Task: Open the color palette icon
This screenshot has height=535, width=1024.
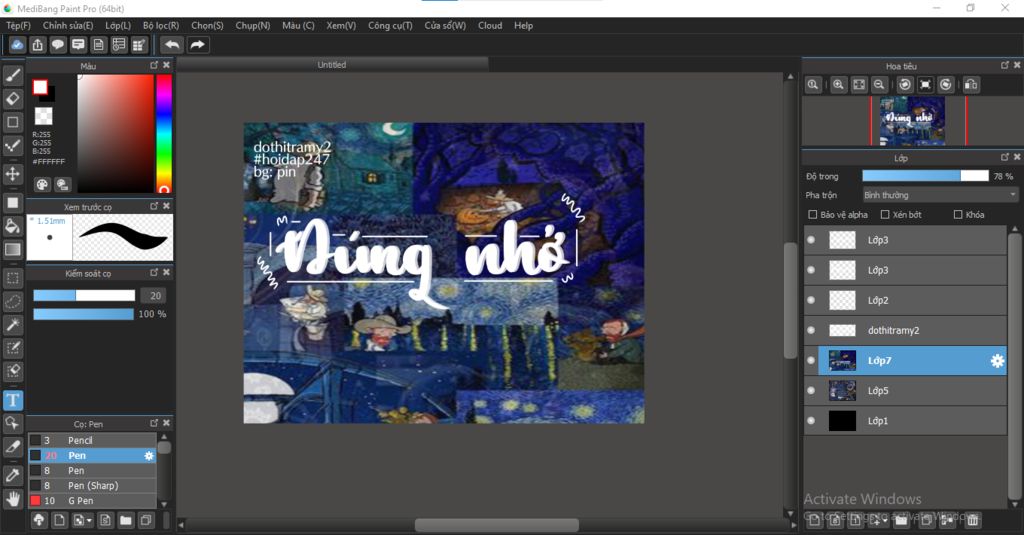Action: (42, 185)
